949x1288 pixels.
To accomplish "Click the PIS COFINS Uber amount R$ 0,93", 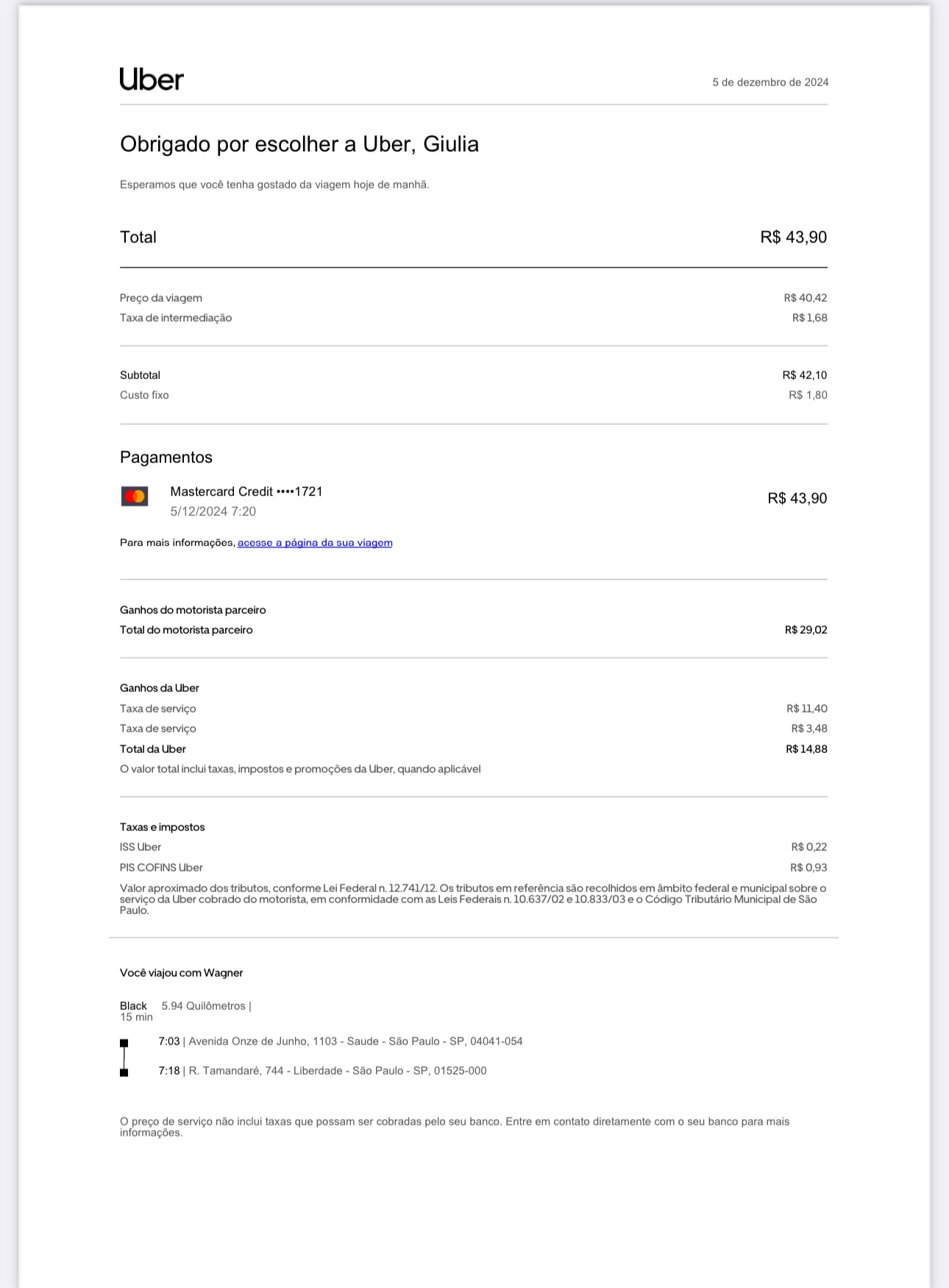I will 808,868.
